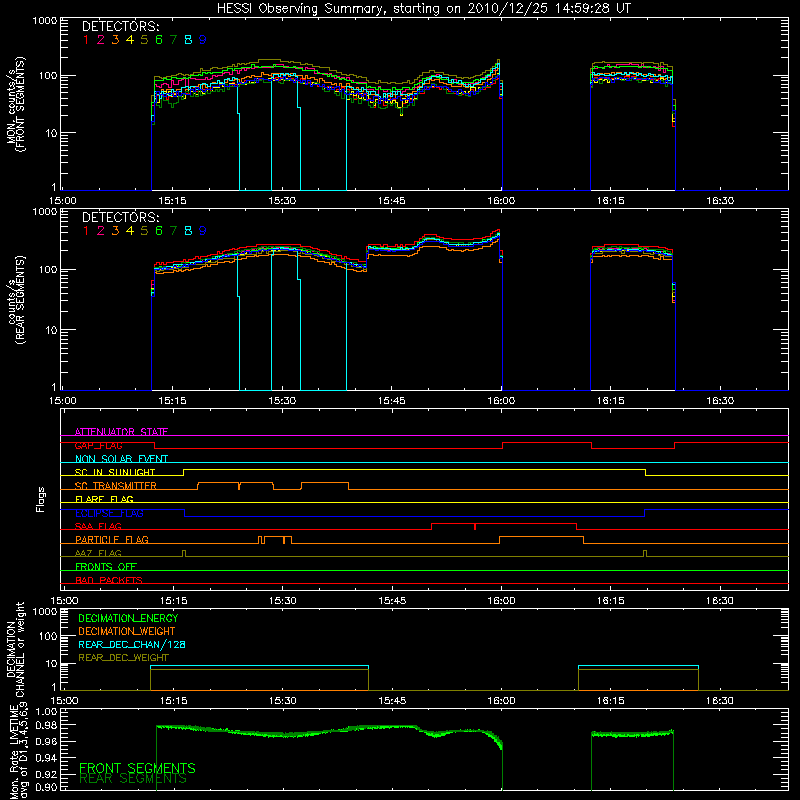Click 16:00 tick under Flags plot

[501, 601]
